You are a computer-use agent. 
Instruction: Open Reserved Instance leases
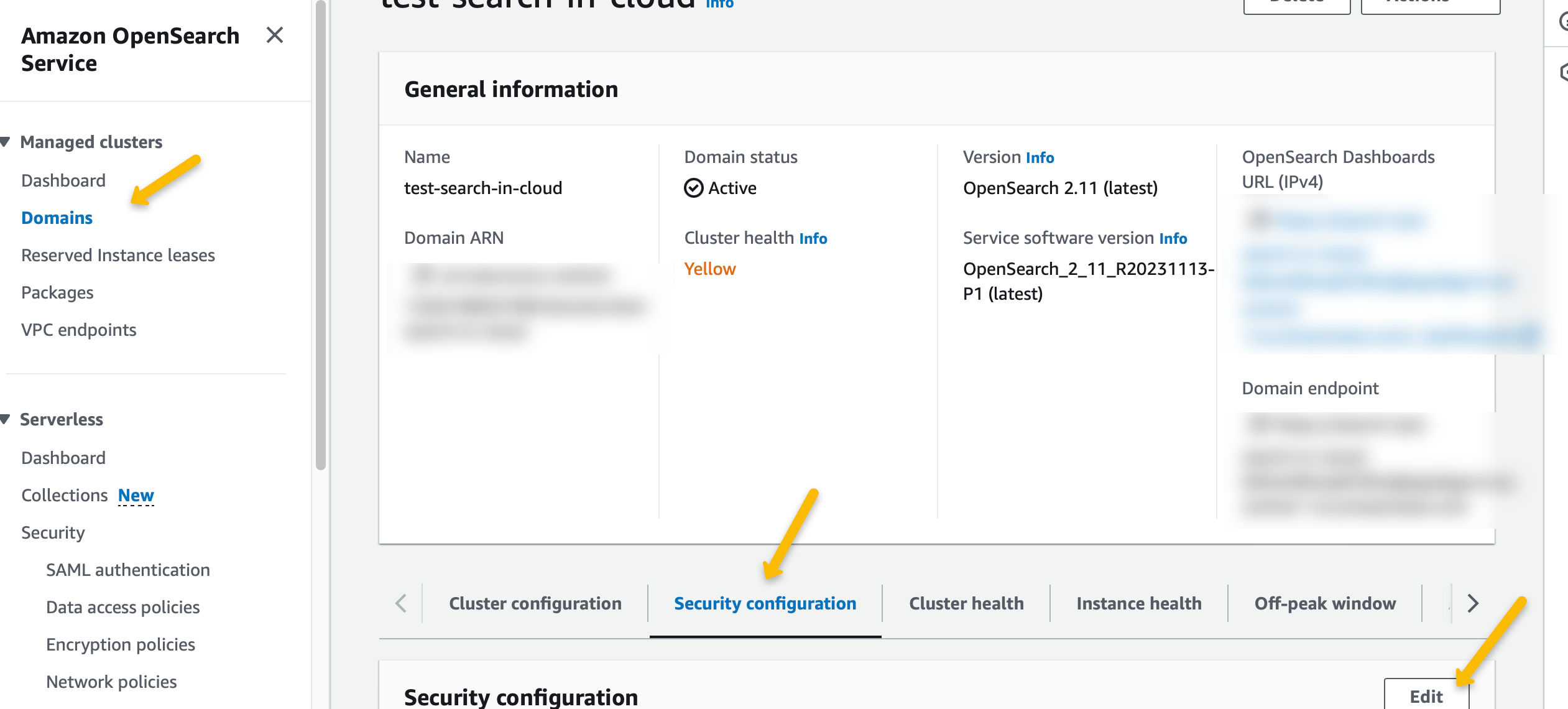point(118,255)
